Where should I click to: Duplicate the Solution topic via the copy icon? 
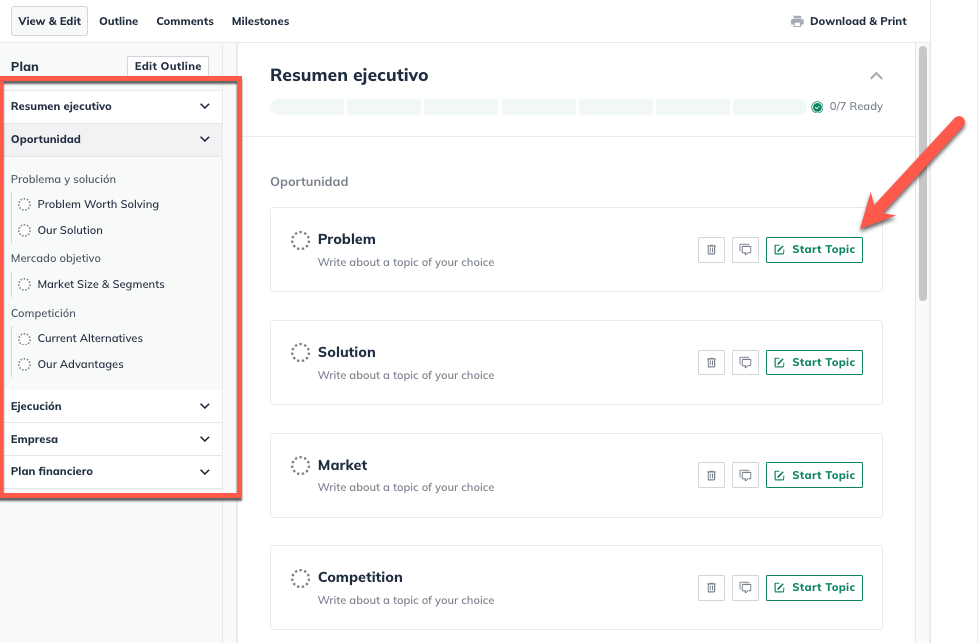click(745, 362)
